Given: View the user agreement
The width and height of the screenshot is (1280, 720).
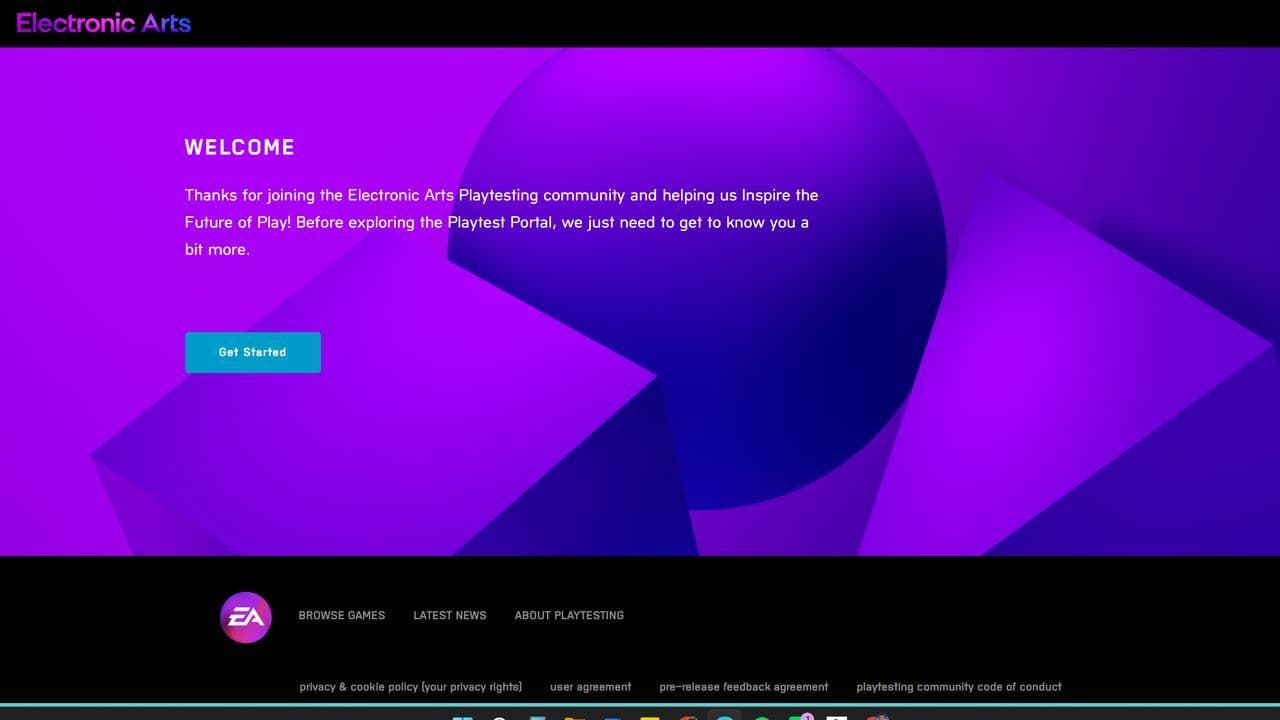Looking at the screenshot, I should [x=591, y=687].
